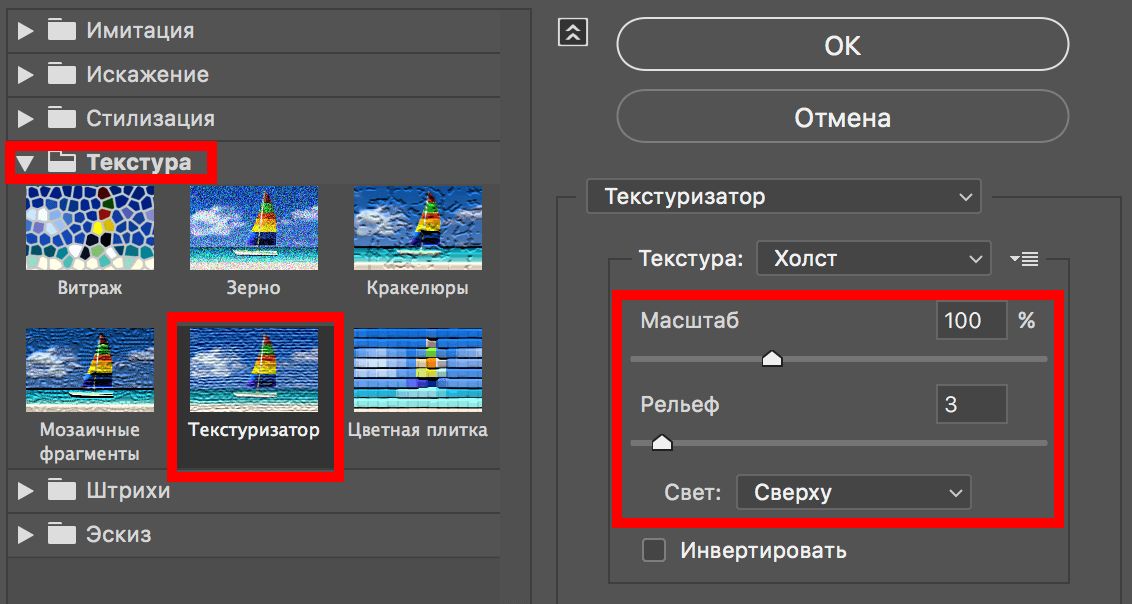
Task: Open the Свет dropdown showing Сверху
Action: click(853, 492)
